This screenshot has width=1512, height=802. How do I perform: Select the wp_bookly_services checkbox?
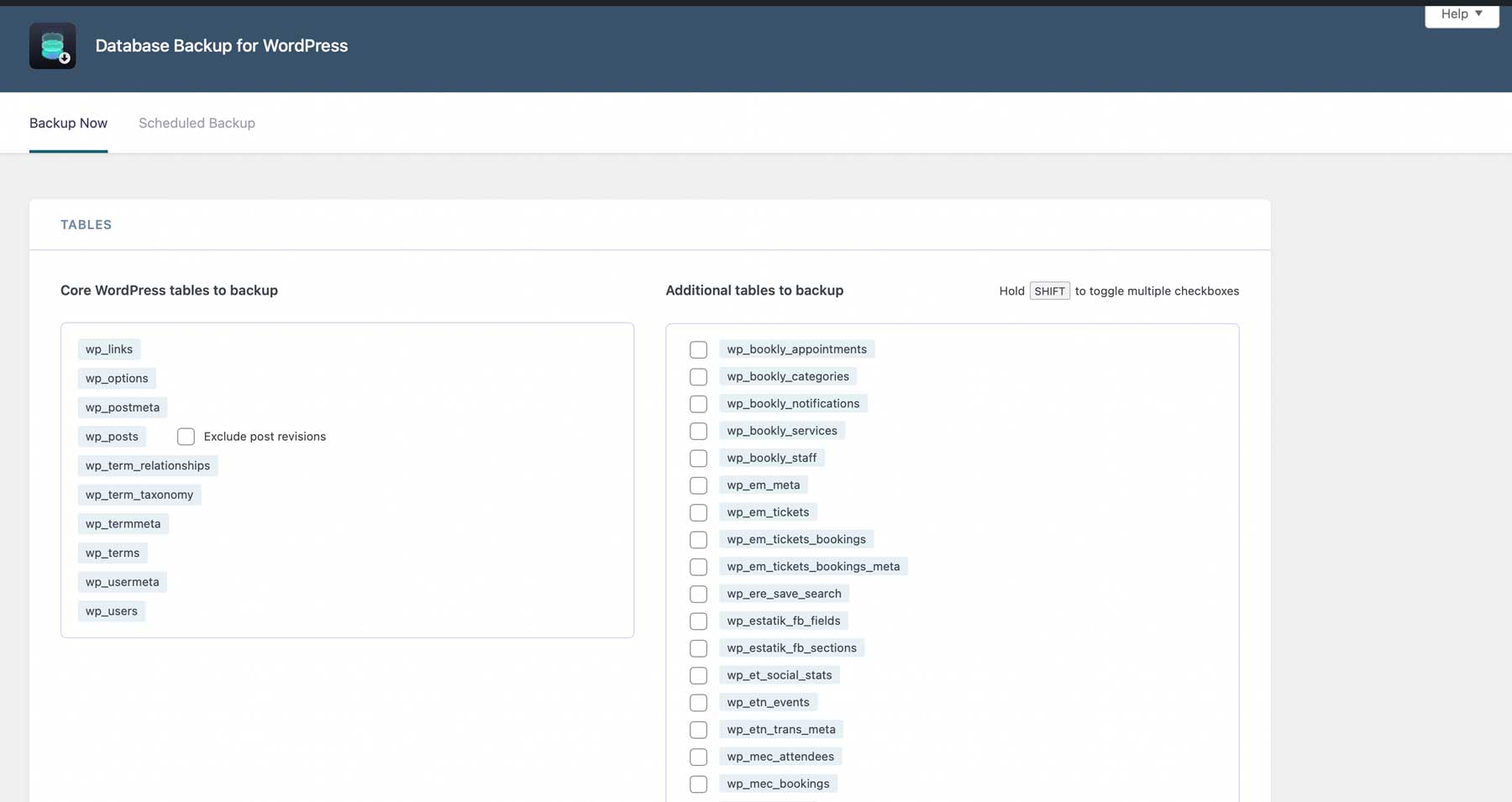click(x=698, y=431)
